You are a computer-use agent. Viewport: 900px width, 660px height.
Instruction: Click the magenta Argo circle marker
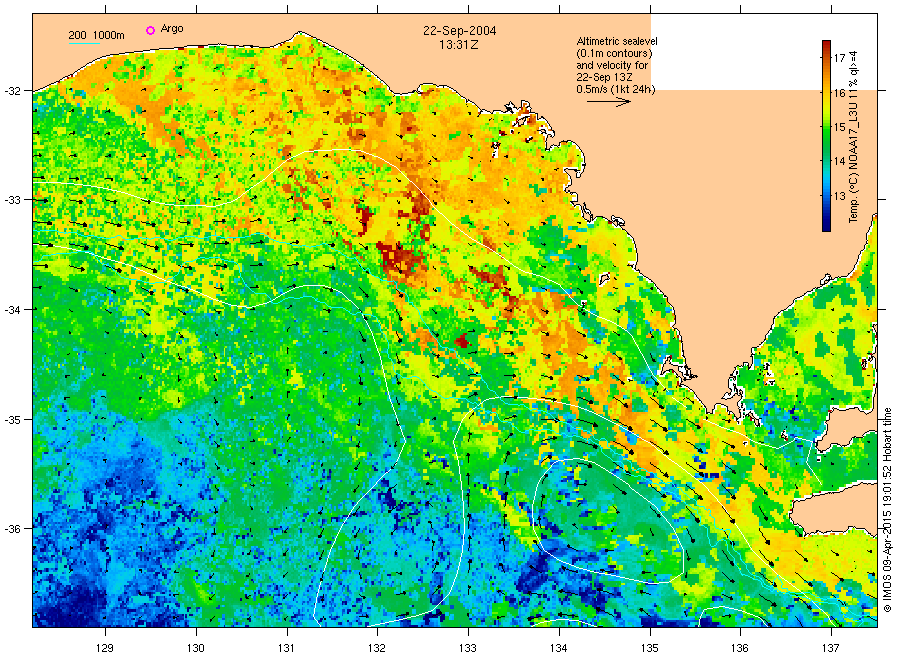pyautogui.click(x=150, y=30)
